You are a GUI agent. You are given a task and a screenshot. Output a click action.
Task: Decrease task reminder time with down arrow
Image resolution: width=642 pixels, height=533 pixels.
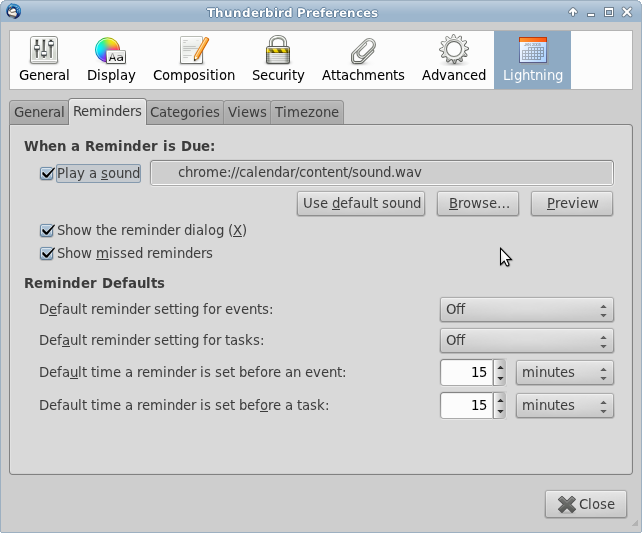pos(500,412)
